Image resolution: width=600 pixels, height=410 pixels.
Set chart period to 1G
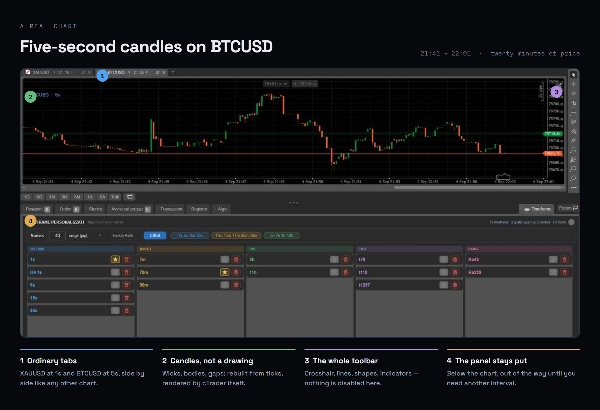coord(27,197)
